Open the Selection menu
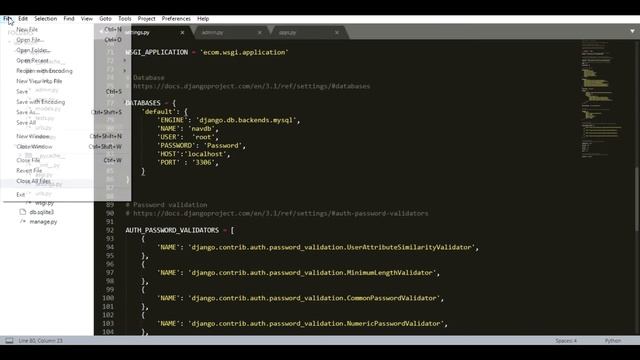 [x=45, y=19]
